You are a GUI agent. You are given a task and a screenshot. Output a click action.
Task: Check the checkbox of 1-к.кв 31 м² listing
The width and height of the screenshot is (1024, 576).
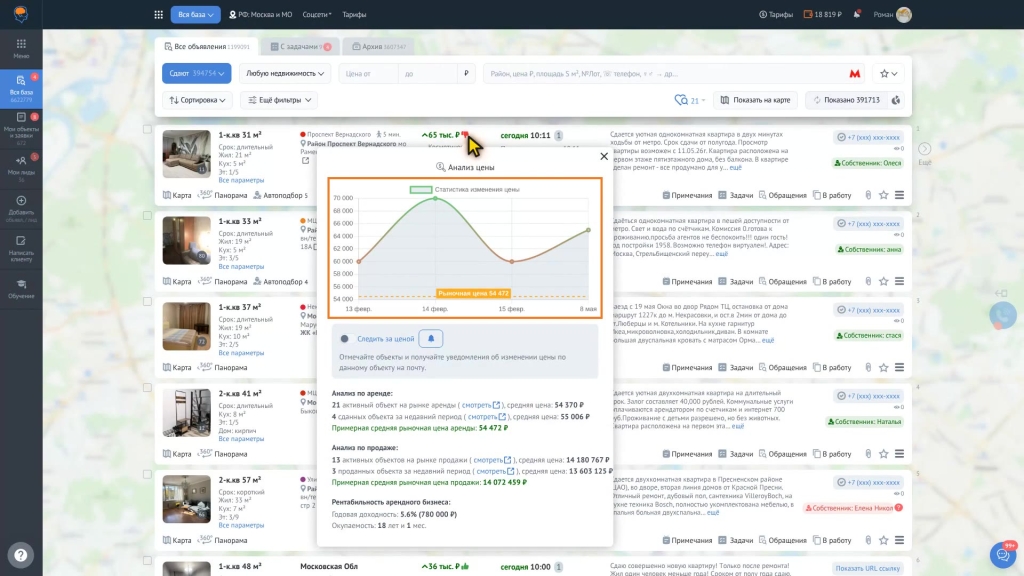(x=147, y=129)
